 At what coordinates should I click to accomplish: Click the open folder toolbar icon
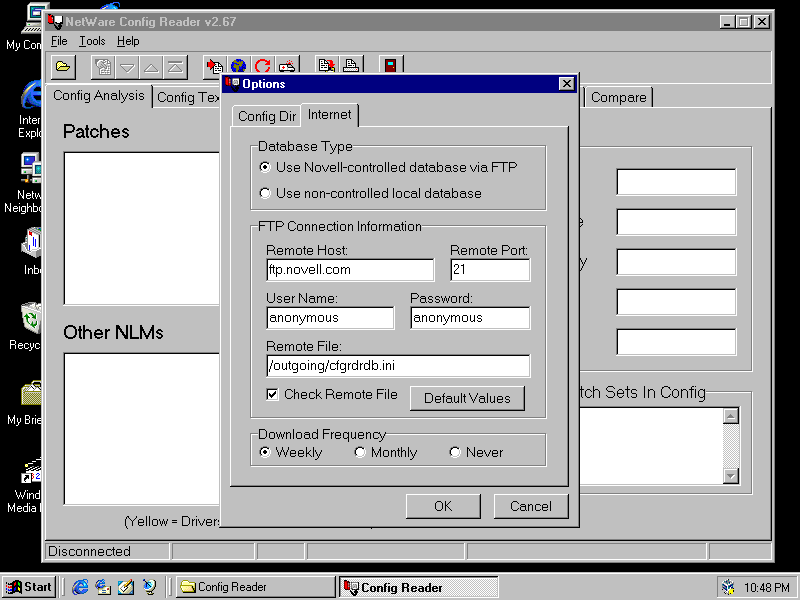pos(63,67)
